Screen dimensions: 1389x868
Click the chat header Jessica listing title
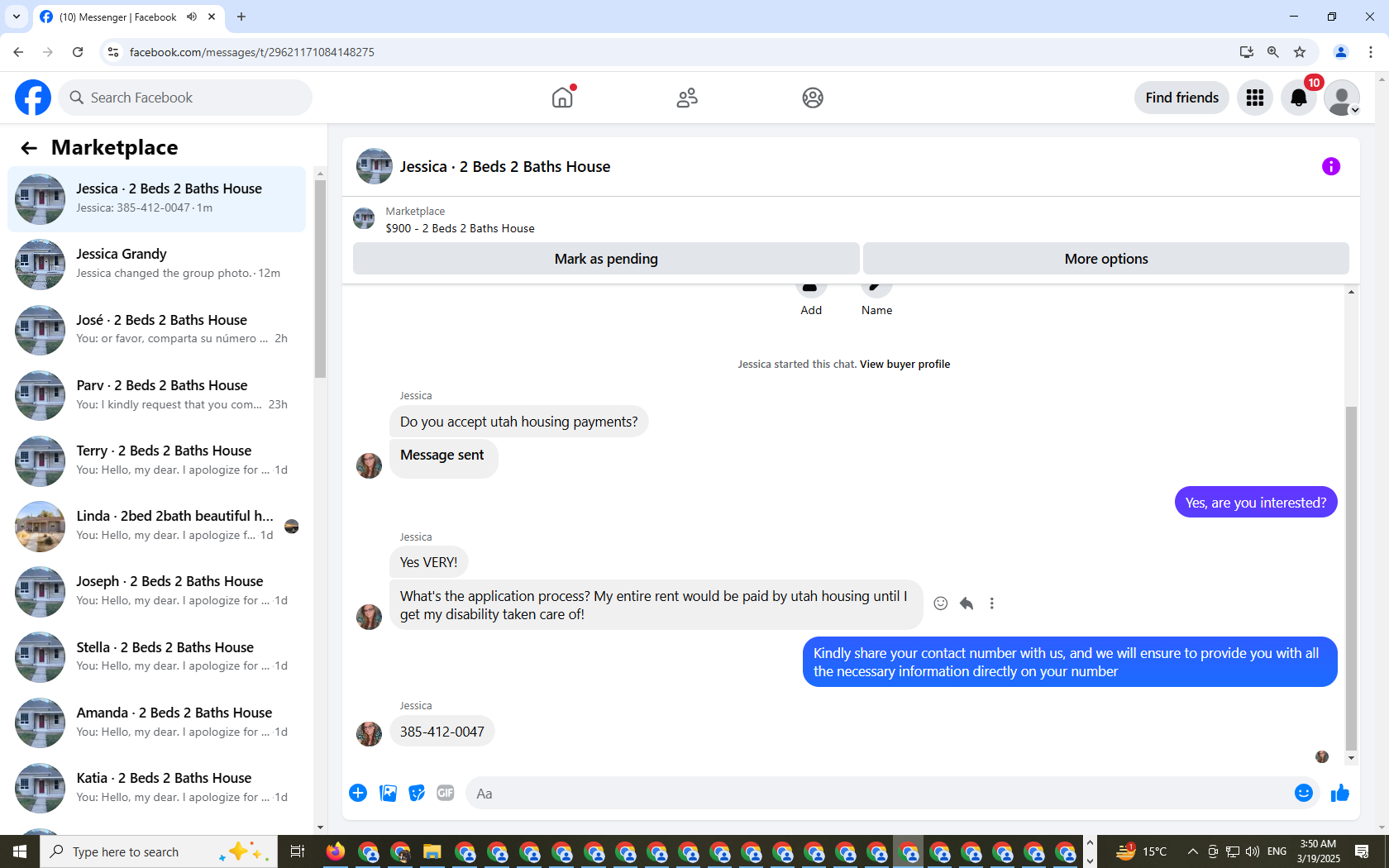tap(505, 166)
